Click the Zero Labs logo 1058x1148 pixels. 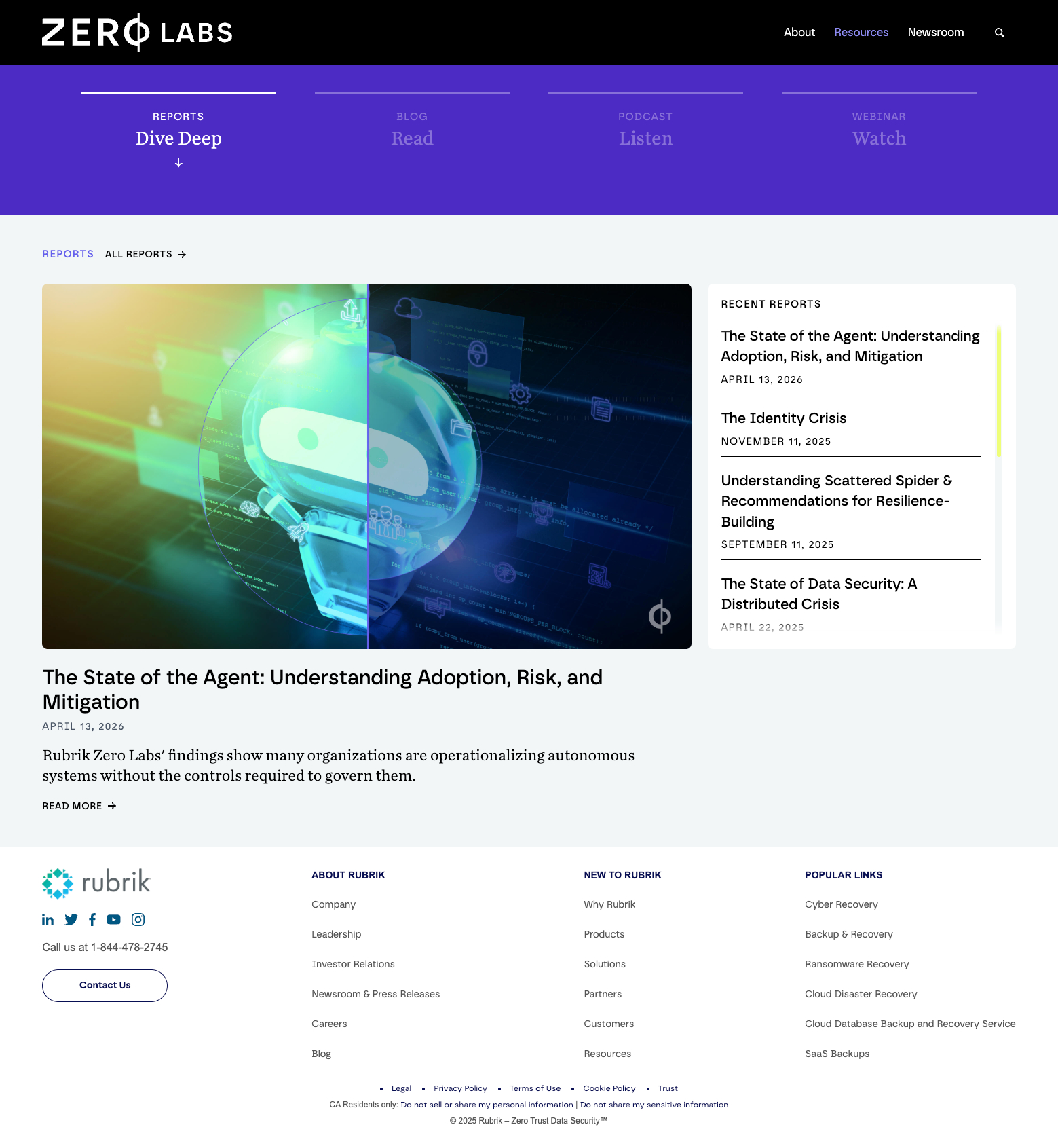click(137, 32)
